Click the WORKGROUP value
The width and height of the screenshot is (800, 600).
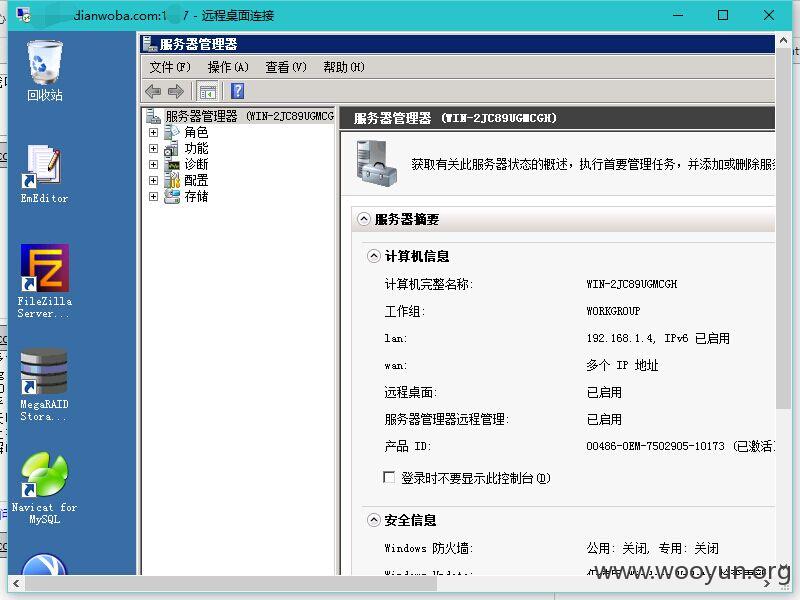coord(613,311)
